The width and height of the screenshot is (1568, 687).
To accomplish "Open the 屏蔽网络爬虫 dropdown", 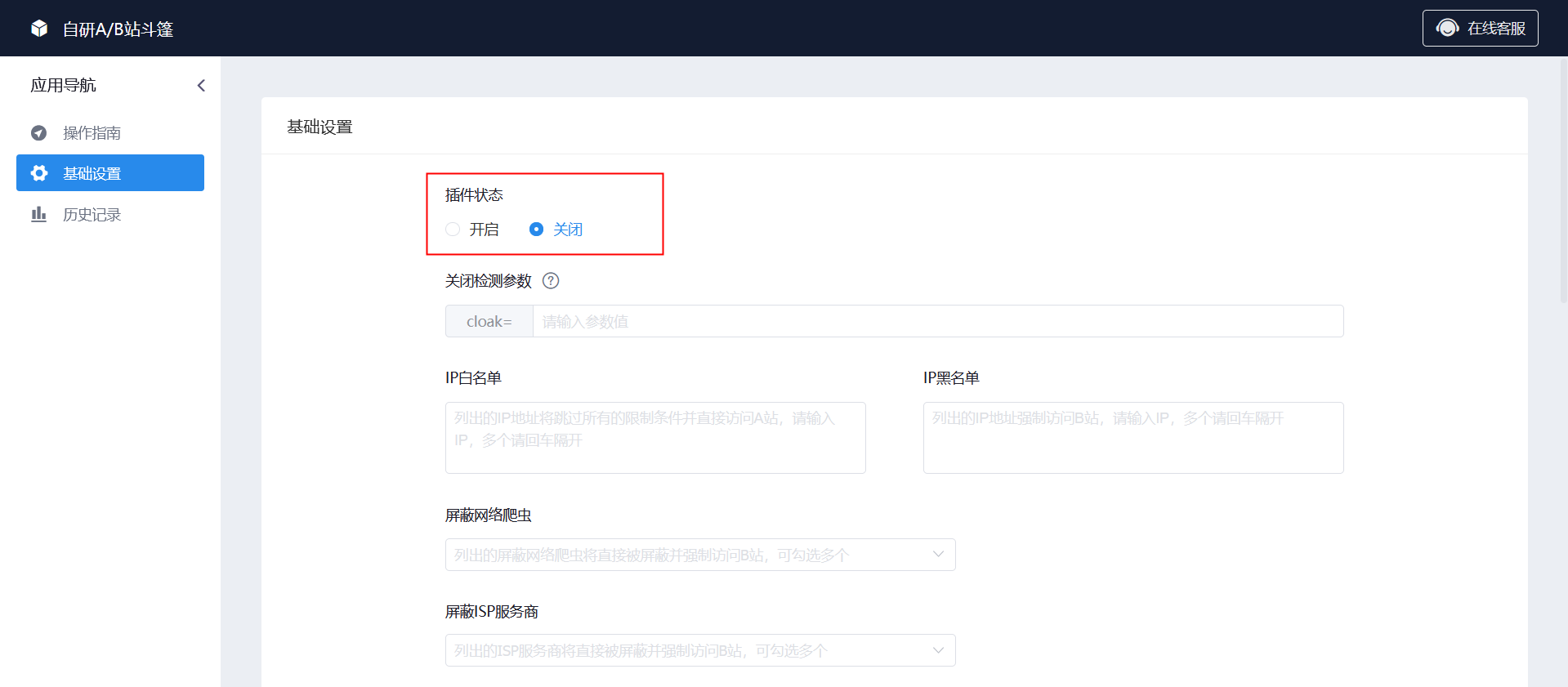I will [700, 555].
